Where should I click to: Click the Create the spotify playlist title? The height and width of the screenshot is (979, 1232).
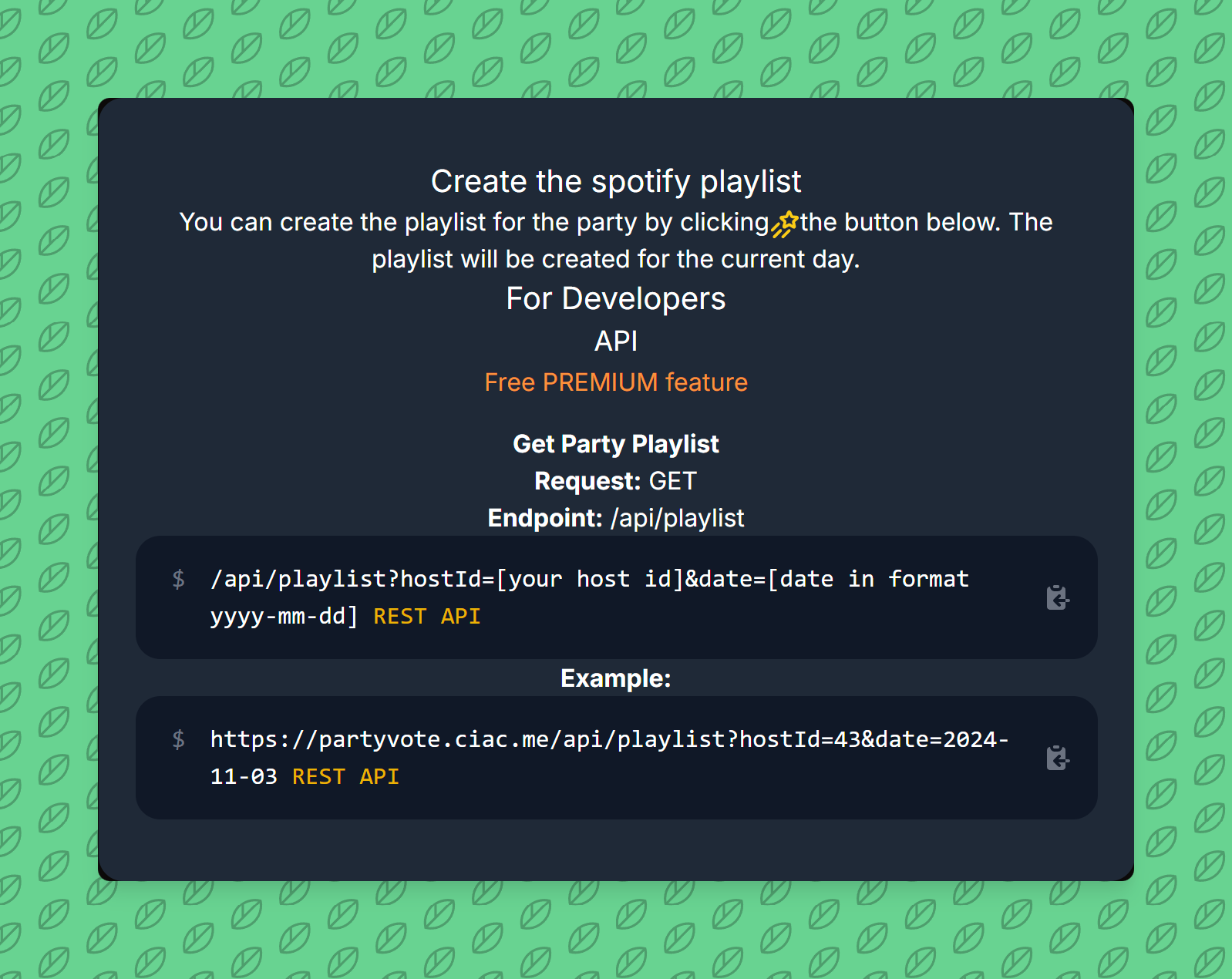pyautogui.click(x=616, y=180)
